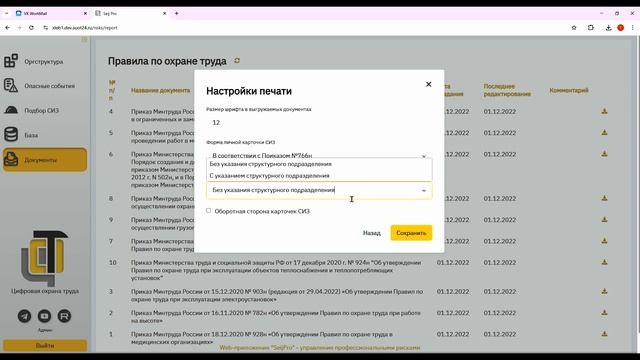The width and height of the screenshot is (640, 360).
Task: Open browser downloads icon
Action: [x=608, y=28]
